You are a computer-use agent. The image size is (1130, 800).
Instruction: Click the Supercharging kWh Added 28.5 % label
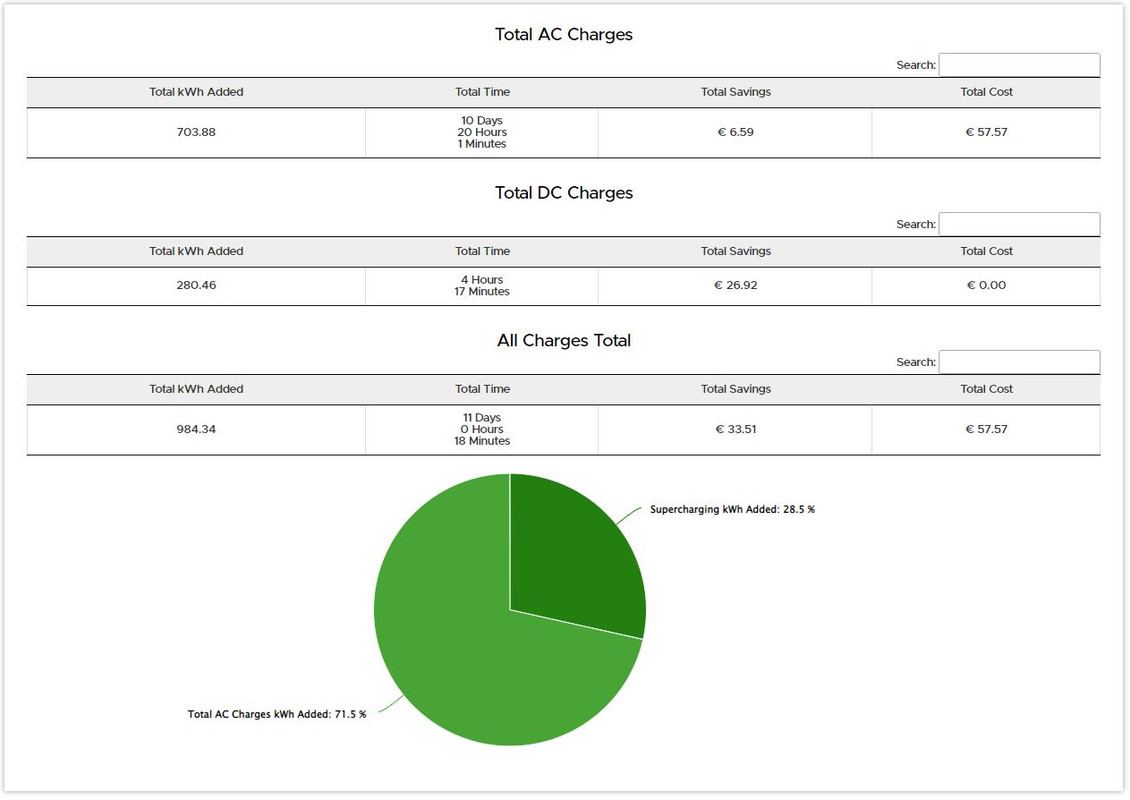pos(732,510)
